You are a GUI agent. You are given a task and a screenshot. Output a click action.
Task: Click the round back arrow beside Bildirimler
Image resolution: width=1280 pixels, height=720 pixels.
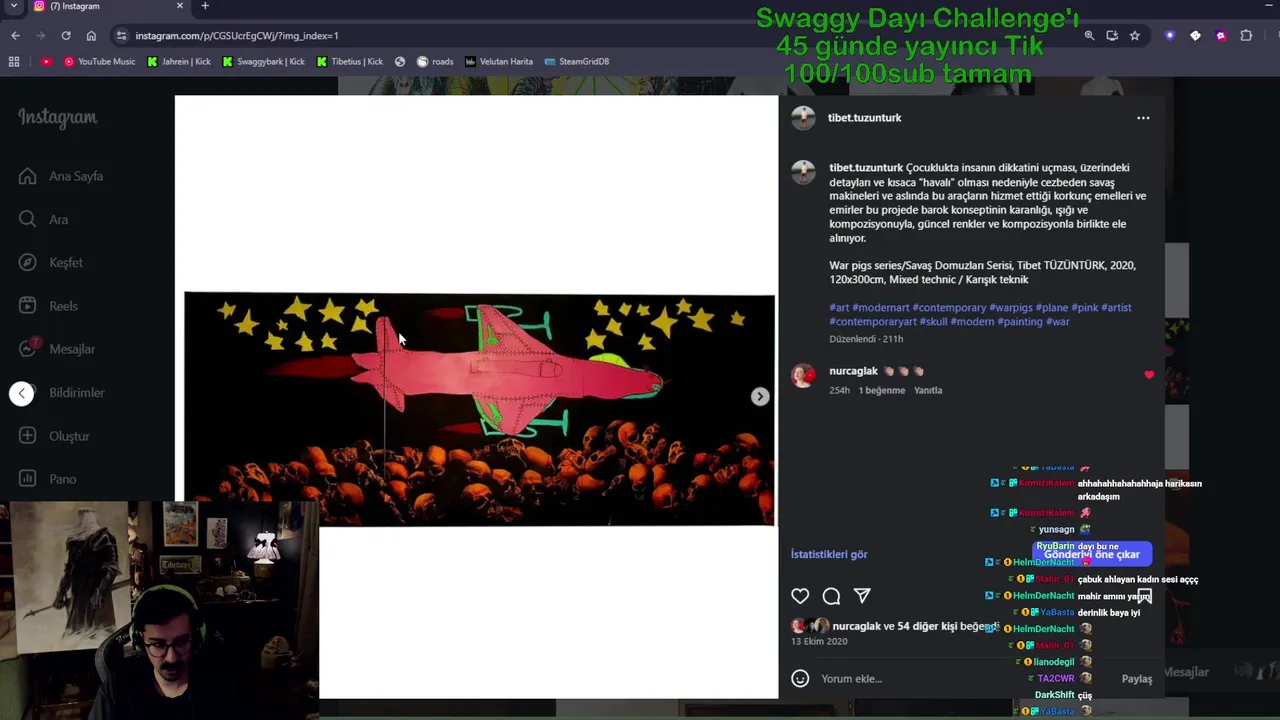coord(22,393)
